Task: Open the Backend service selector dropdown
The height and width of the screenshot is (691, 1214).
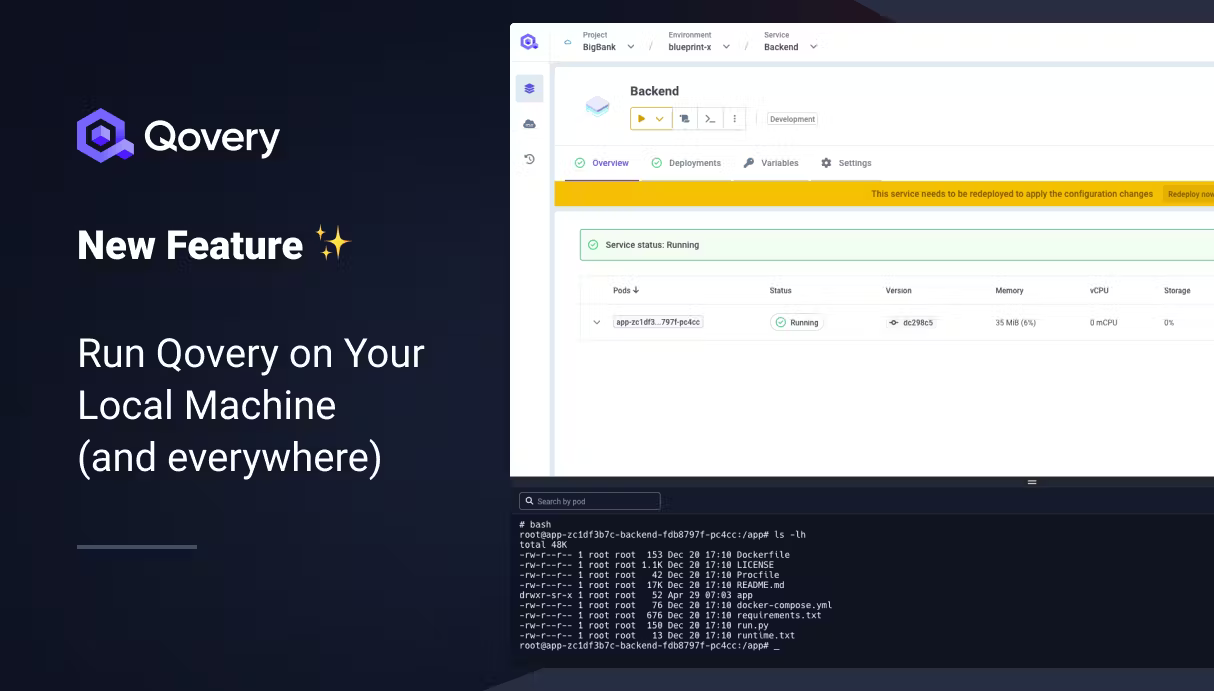Action: [x=813, y=47]
